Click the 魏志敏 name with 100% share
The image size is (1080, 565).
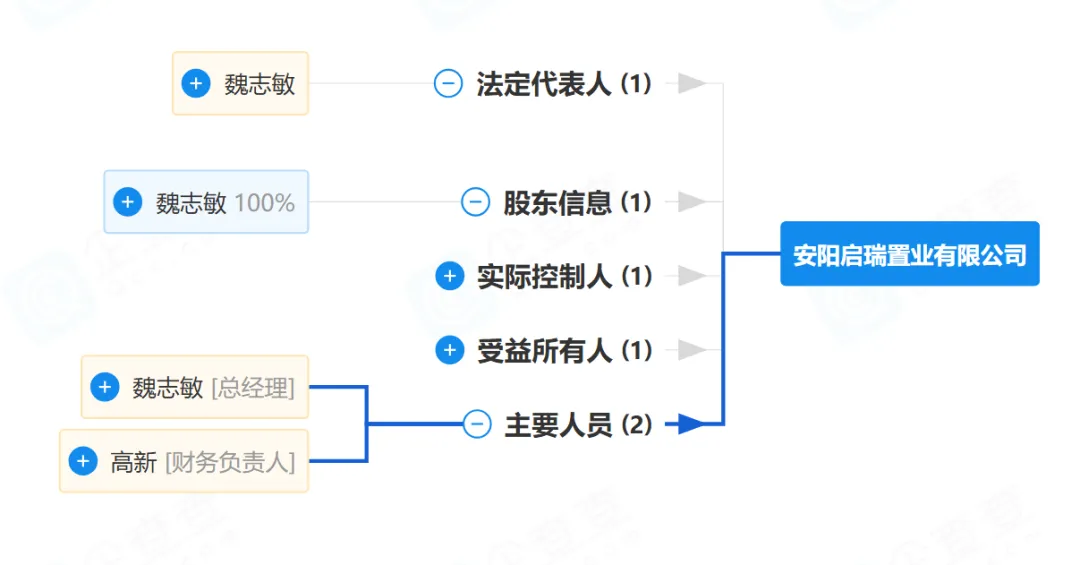click(x=191, y=203)
